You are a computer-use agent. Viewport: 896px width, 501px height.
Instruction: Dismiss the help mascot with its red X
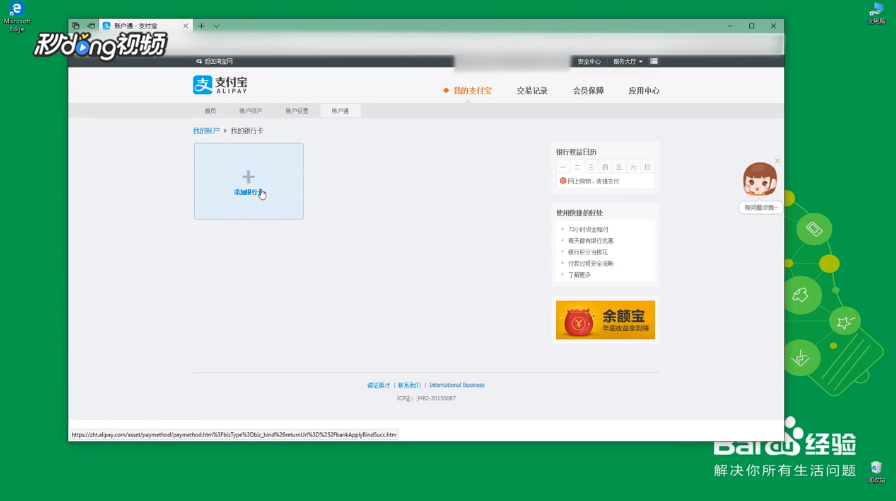pos(777,161)
